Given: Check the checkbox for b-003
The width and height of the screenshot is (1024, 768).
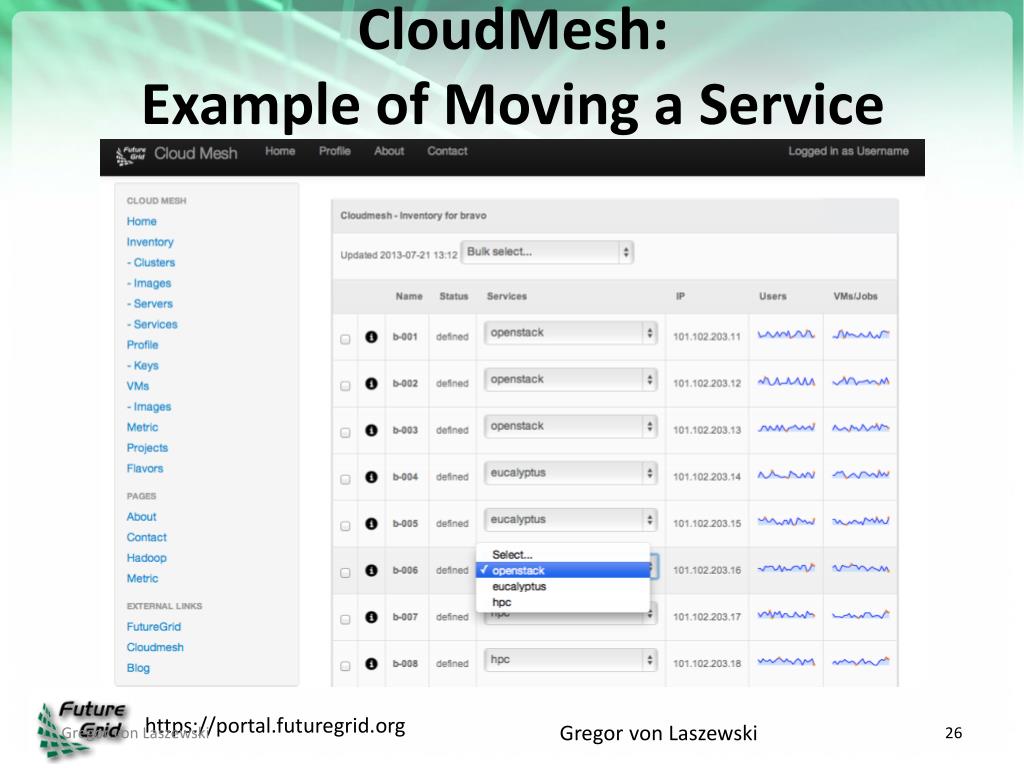Looking at the screenshot, I should click(x=345, y=432).
